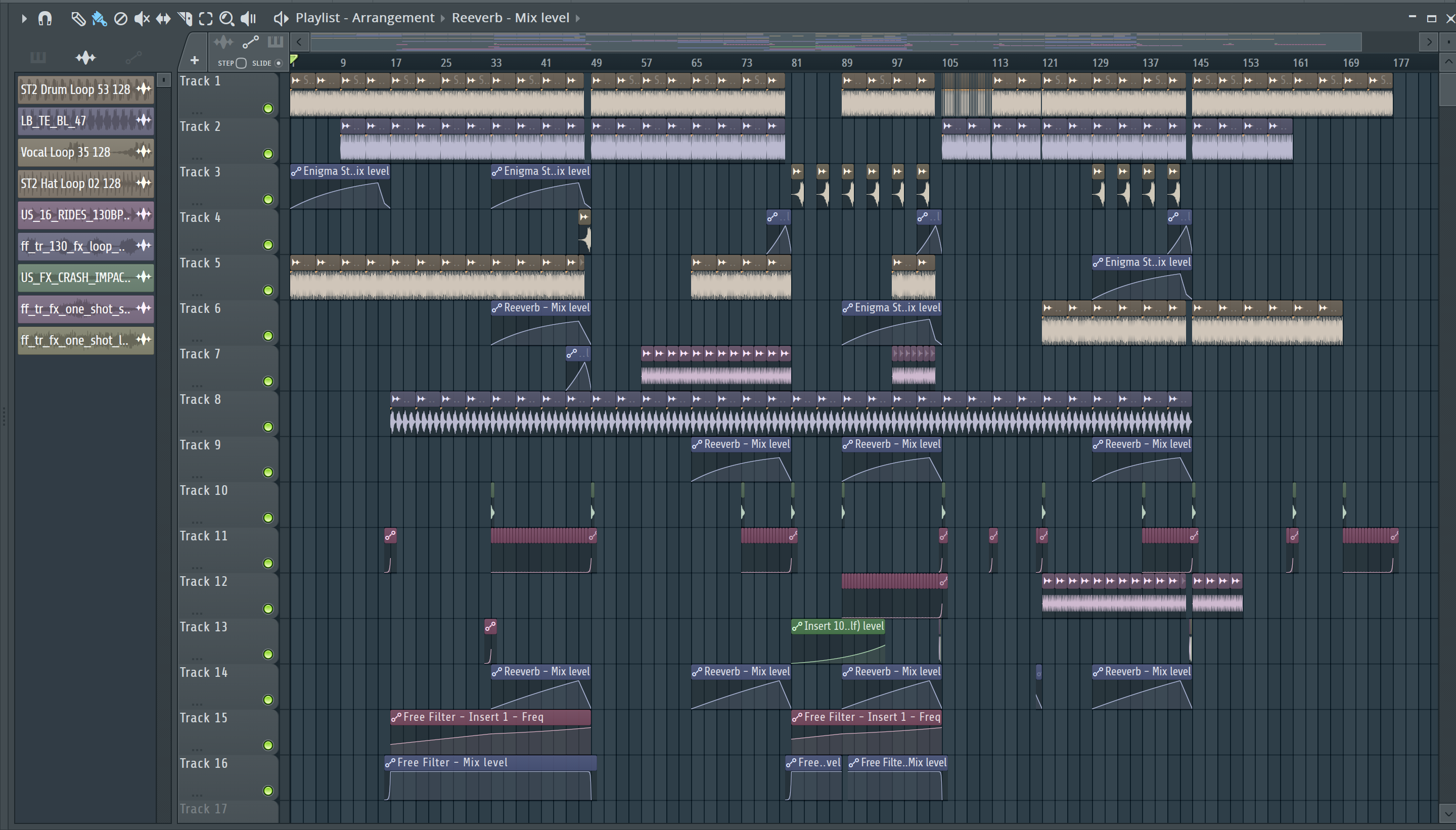Image resolution: width=1456 pixels, height=830 pixels.
Task: Expand the arrow after Playlist - Arrangement
Action: click(x=443, y=18)
